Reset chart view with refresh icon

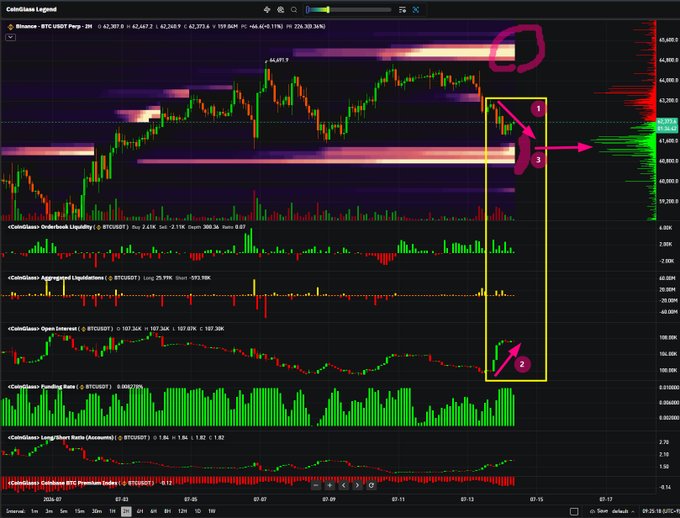click(371, 485)
